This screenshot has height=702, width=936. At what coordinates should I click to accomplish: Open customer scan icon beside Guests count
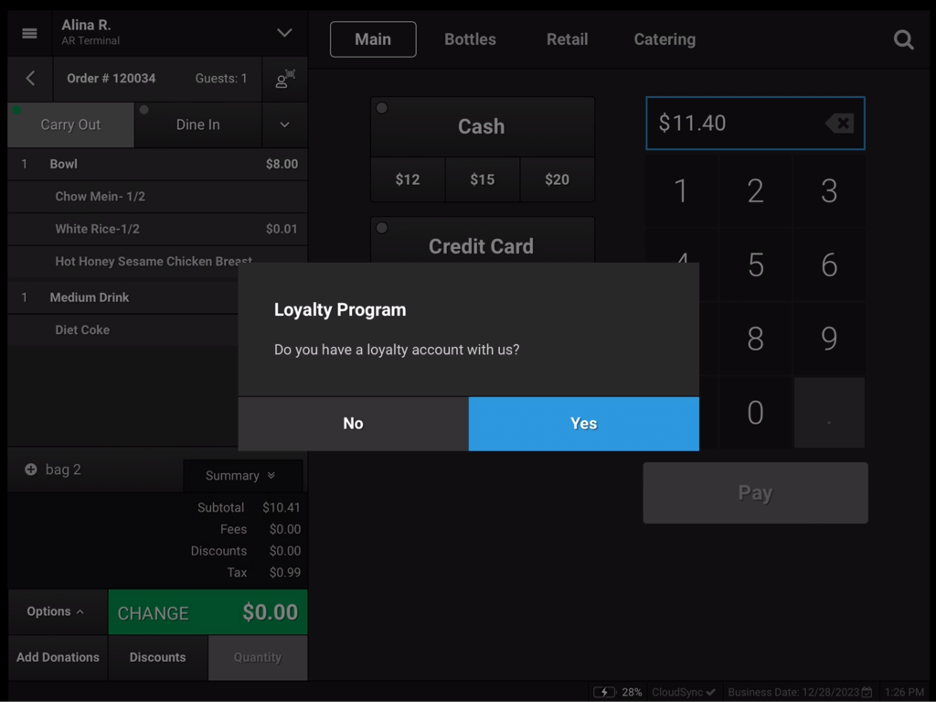click(x=284, y=78)
